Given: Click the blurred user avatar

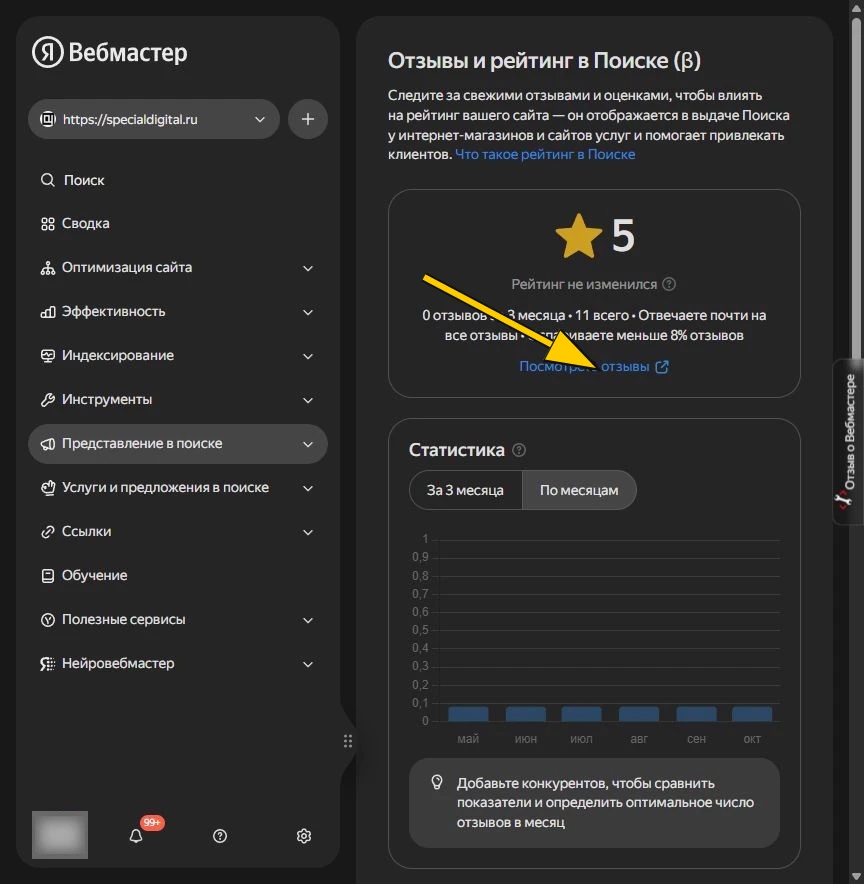Looking at the screenshot, I should click(60, 834).
